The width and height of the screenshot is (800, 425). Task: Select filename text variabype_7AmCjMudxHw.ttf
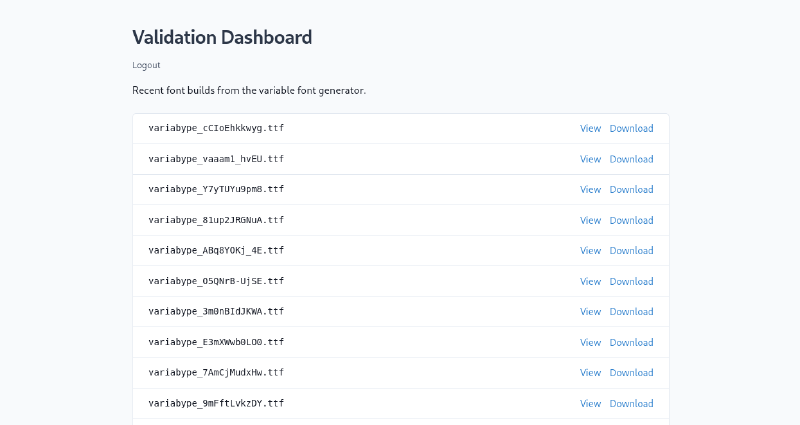(216, 372)
